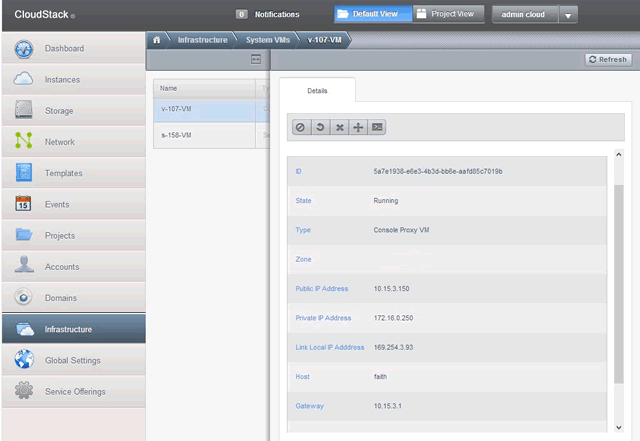Destroy the system VM with the X icon
This screenshot has height=441, width=640.
coord(339,127)
